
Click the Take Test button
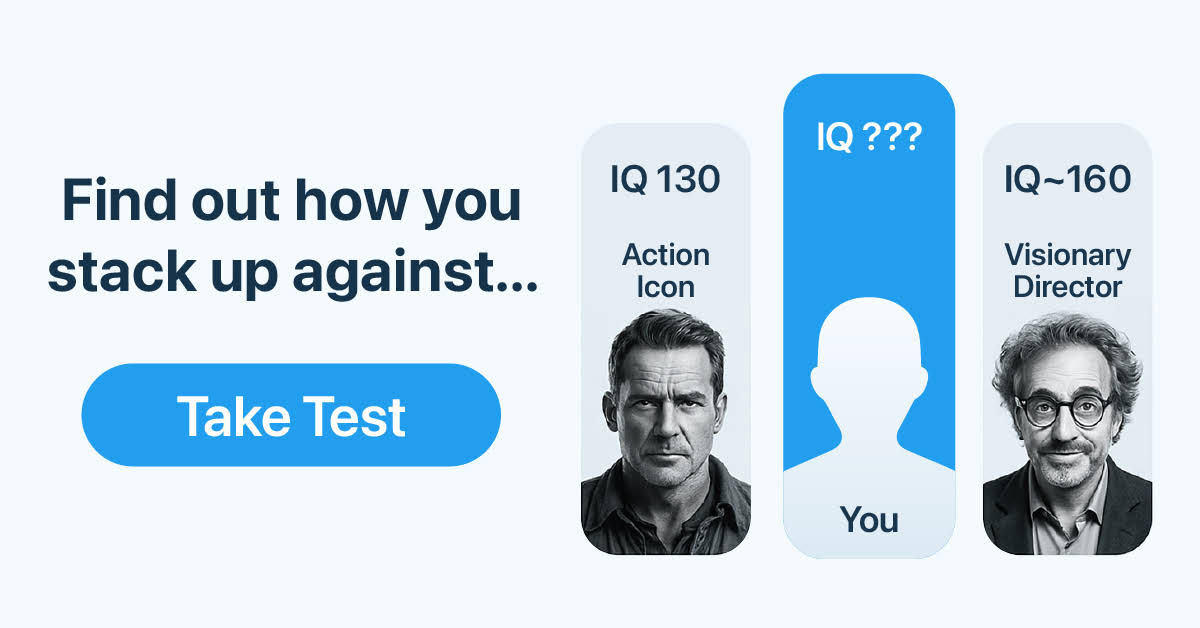(290, 415)
